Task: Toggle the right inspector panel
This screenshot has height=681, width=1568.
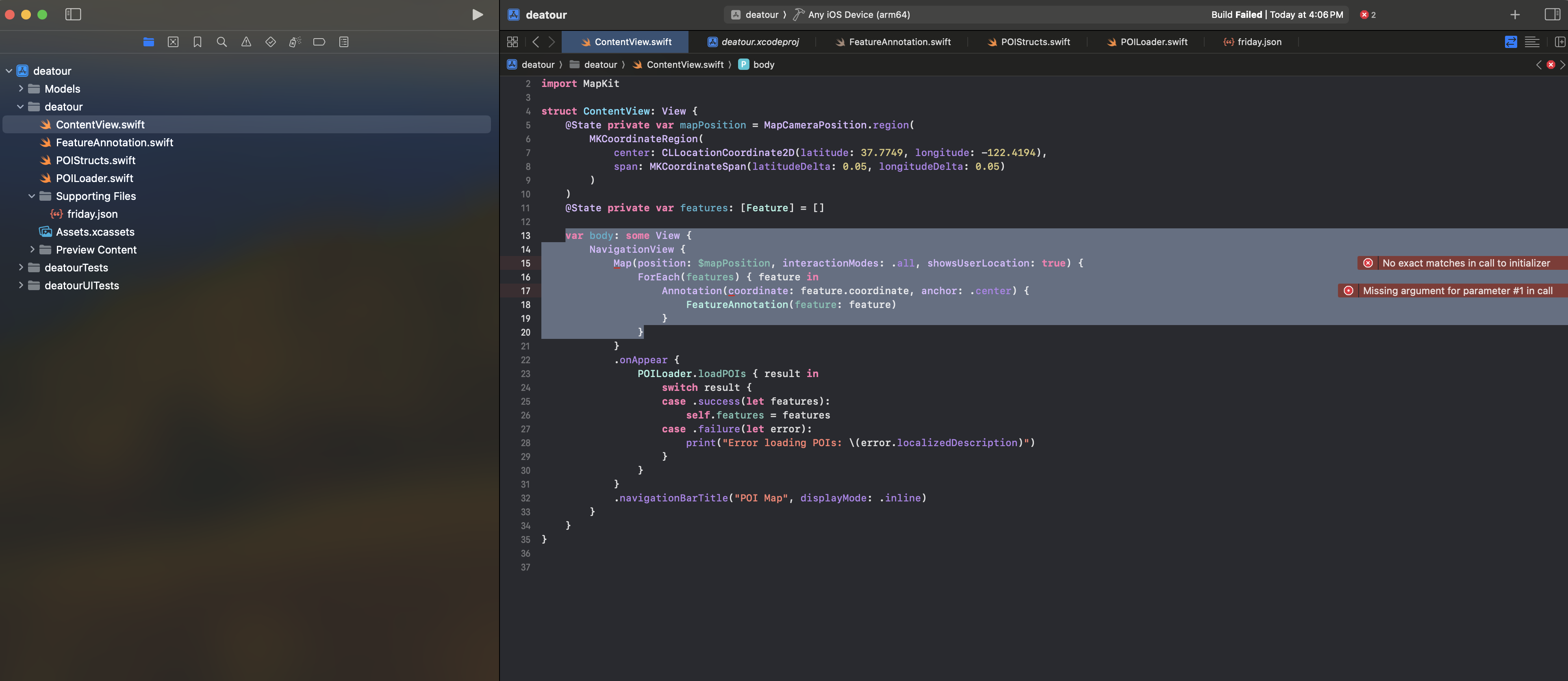Action: tap(1552, 15)
